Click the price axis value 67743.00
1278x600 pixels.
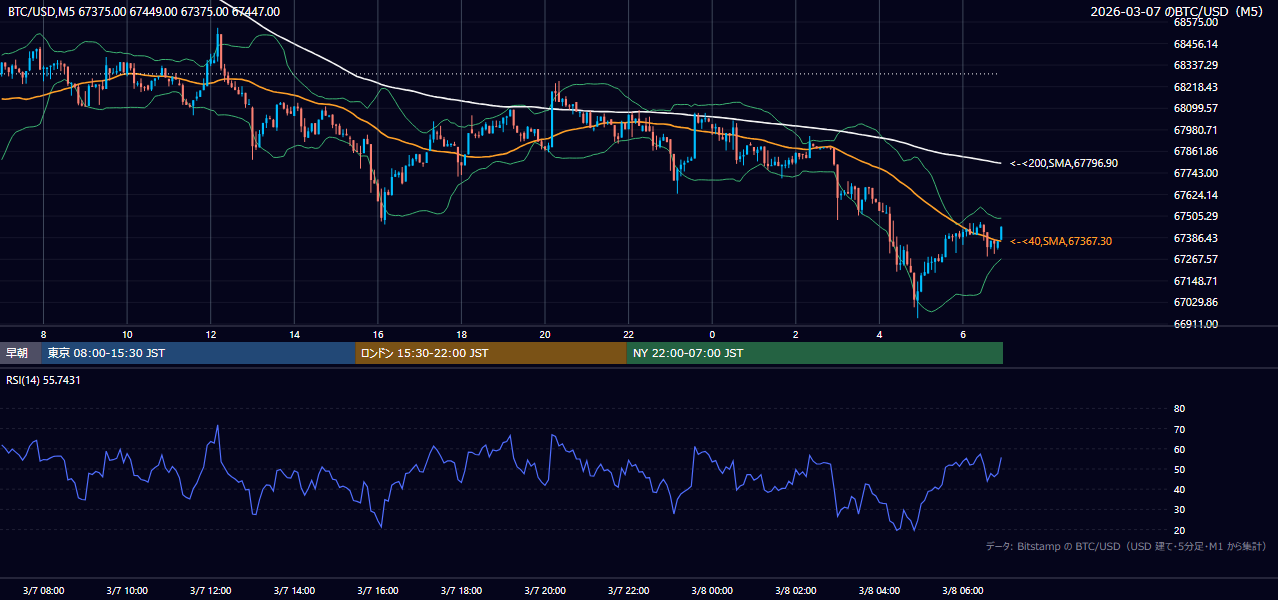coord(1195,173)
